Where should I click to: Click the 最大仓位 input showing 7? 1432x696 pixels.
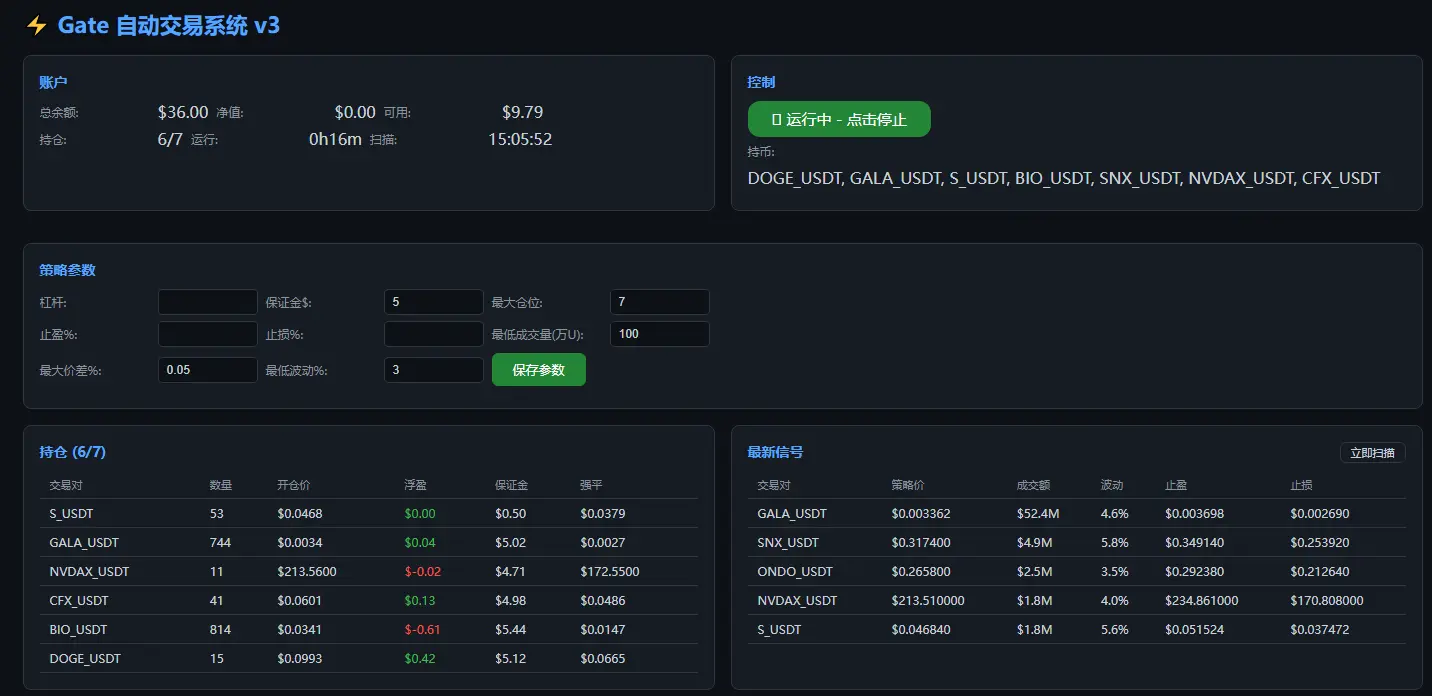click(660, 302)
